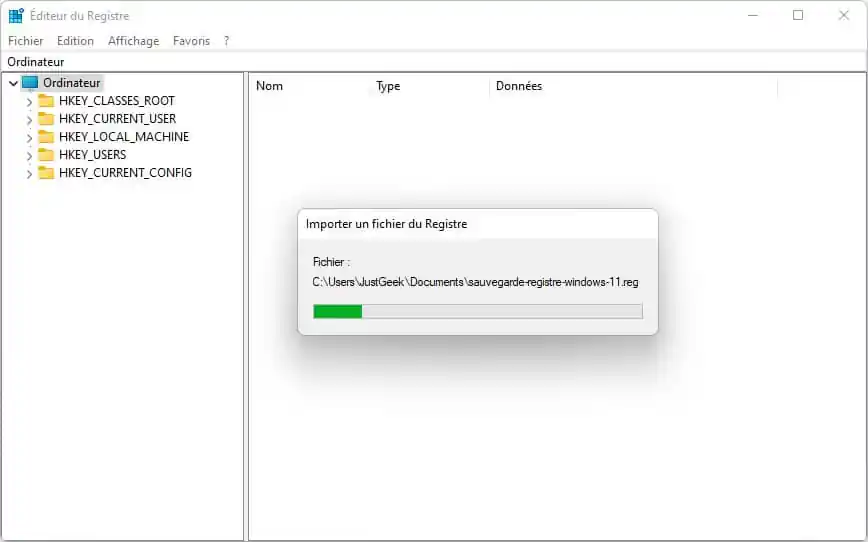Expand the HKEY_CURRENT_CONFIG key
The height and width of the screenshot is (542, 868).
29,174
